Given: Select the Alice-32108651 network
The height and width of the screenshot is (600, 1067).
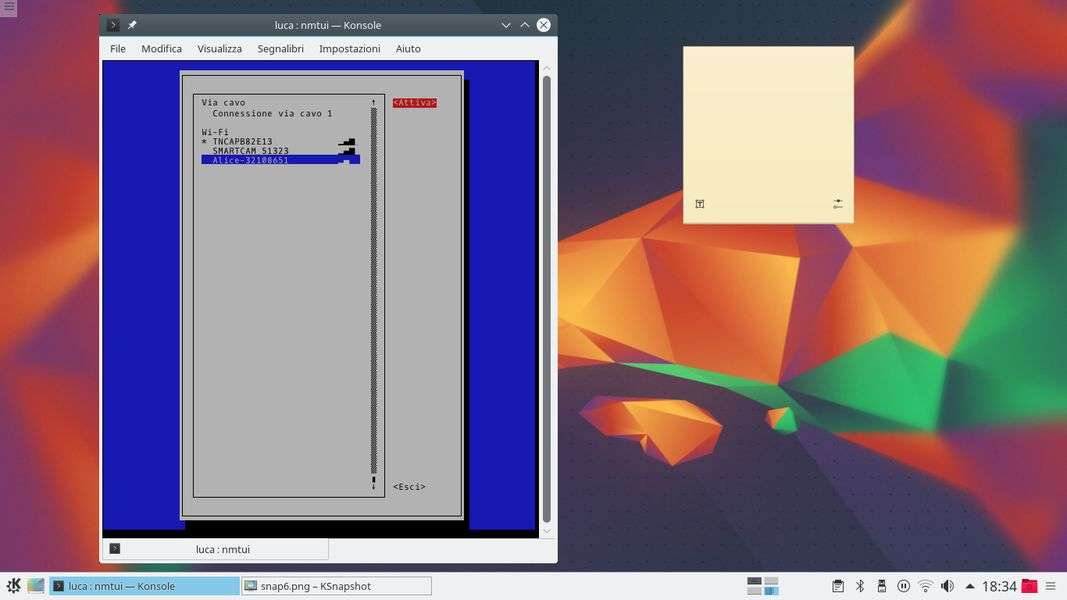Looking at the screenshot, I should pos(280,160).
